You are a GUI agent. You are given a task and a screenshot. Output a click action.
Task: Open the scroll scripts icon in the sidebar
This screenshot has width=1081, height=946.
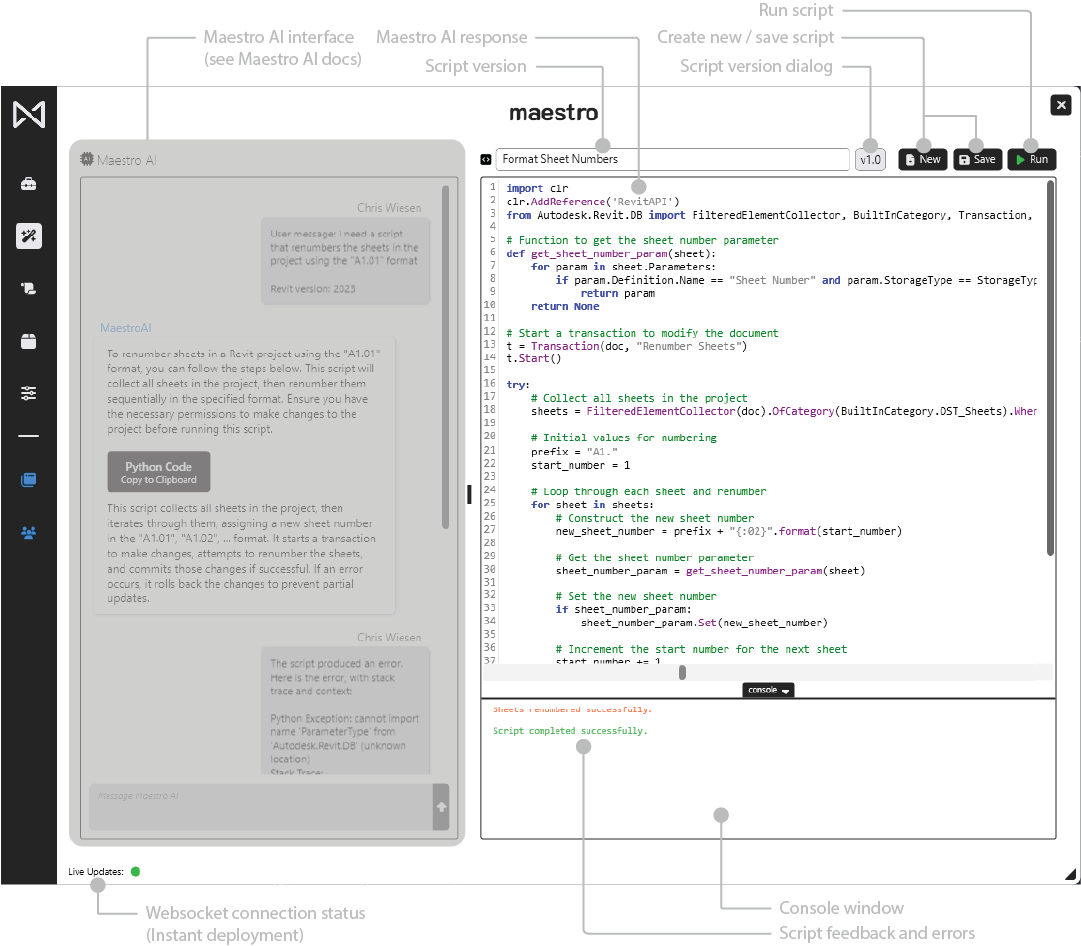[x=28, y=289]
